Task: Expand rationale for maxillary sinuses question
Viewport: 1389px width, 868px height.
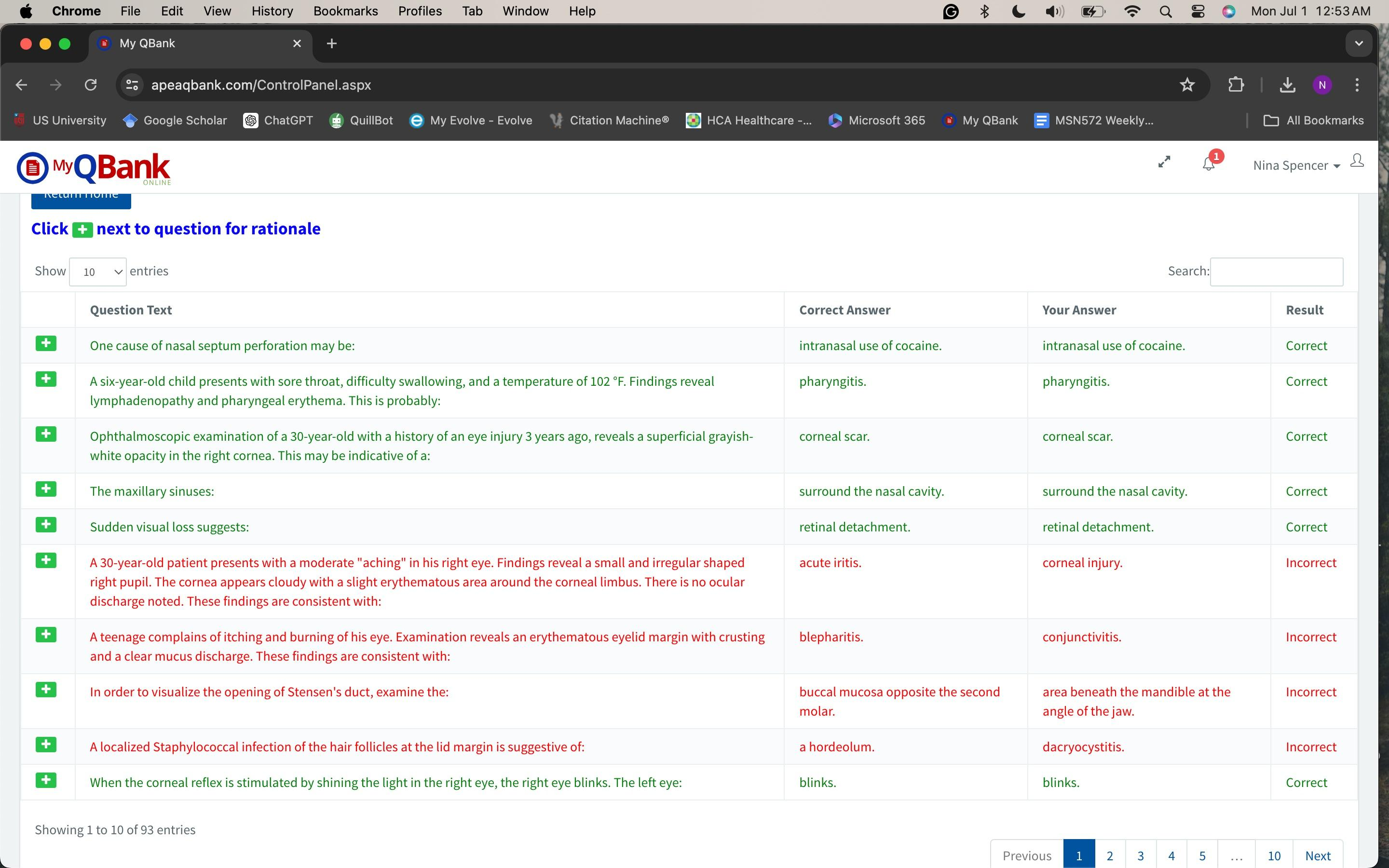Action: [x=46, y=489]
